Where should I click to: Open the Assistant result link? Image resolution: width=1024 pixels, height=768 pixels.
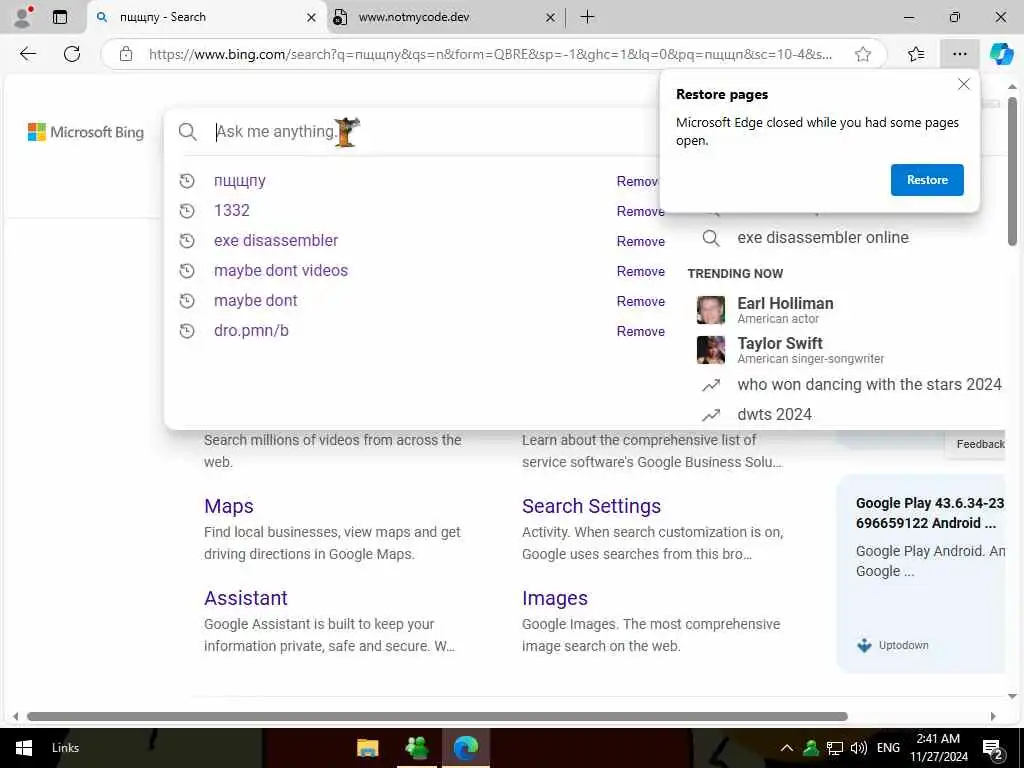246,598
